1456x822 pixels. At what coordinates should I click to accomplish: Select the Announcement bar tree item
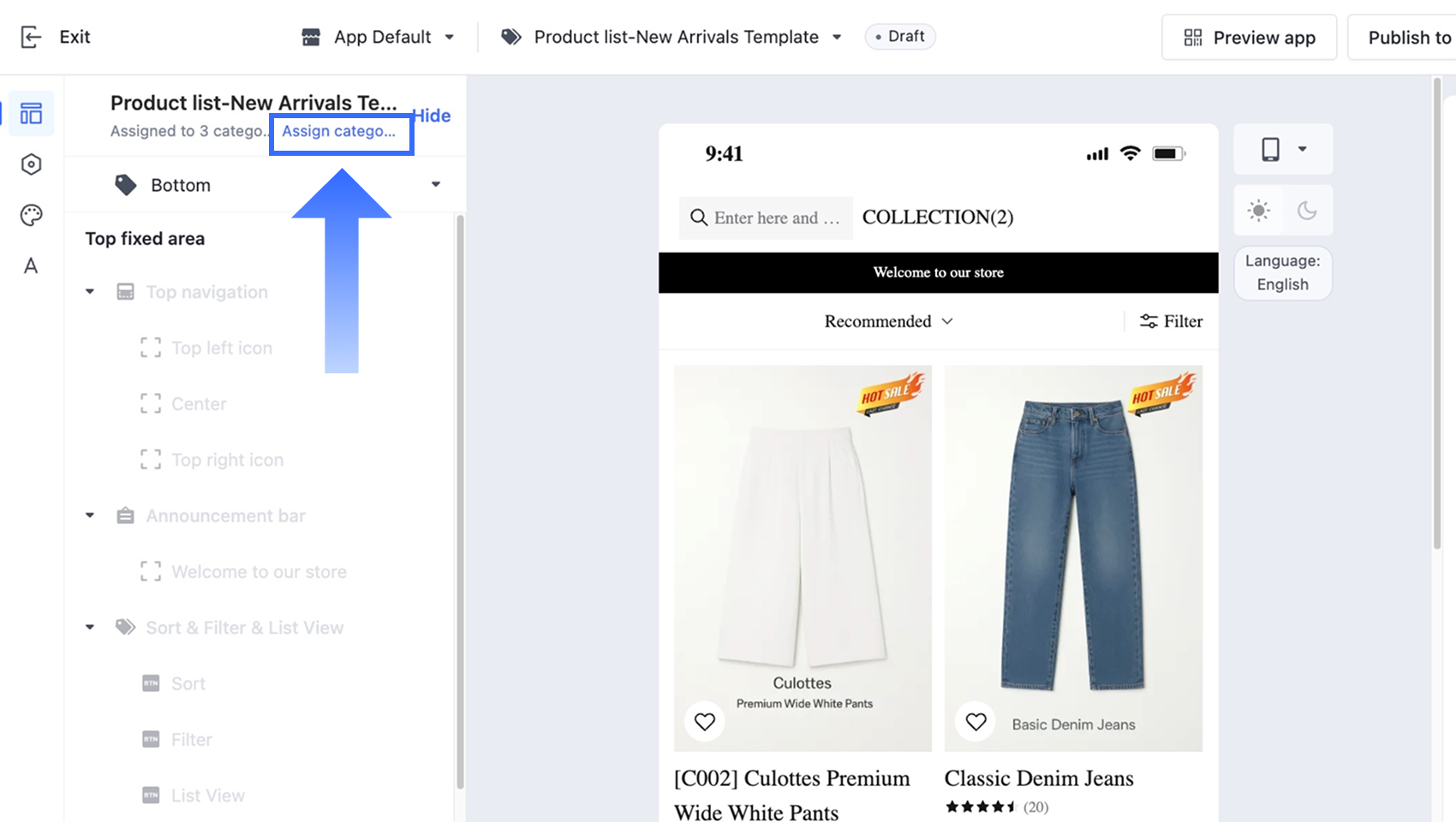[x=225, y=516]
